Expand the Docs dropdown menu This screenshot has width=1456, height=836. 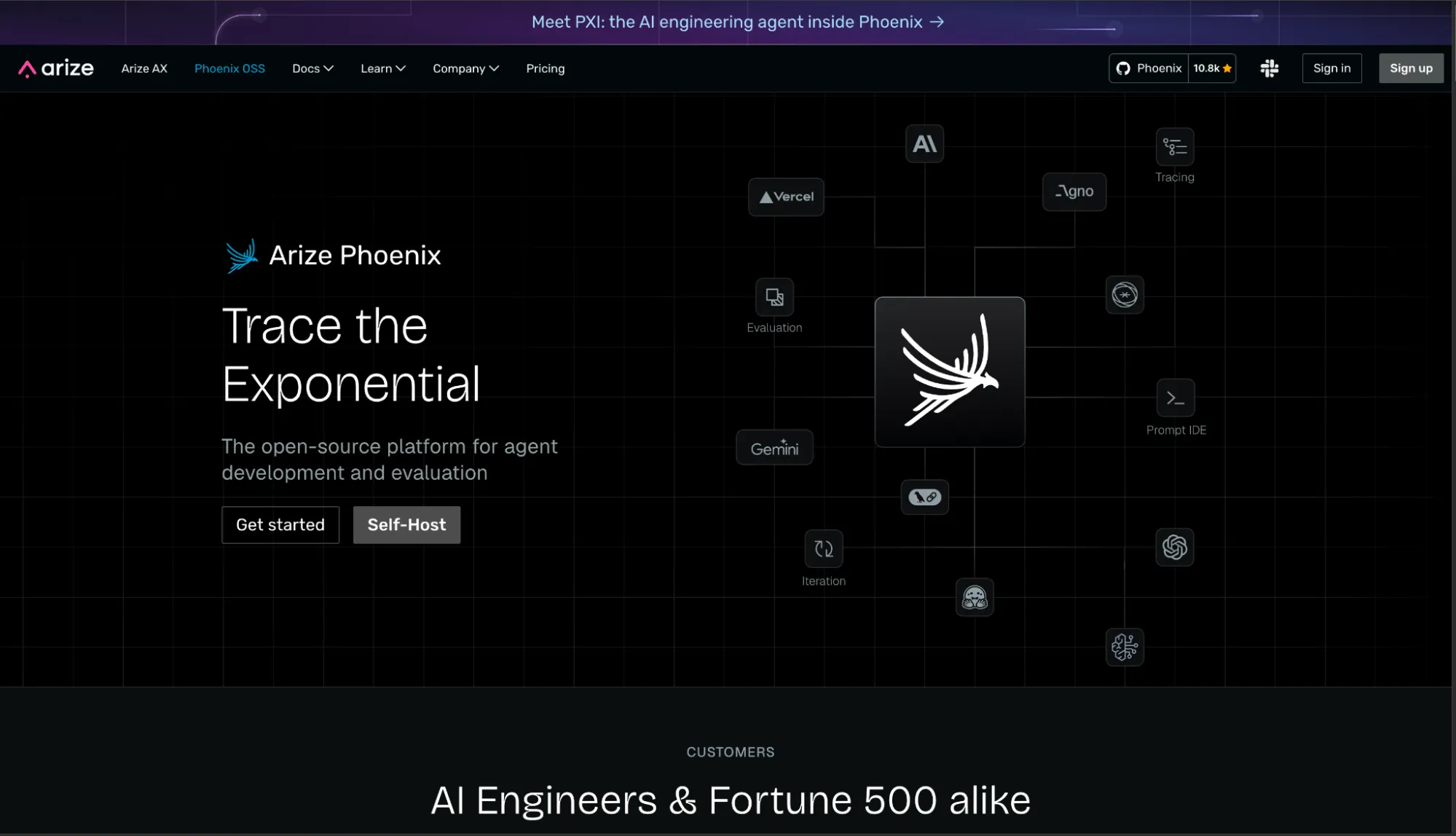[x=312, y=68]
